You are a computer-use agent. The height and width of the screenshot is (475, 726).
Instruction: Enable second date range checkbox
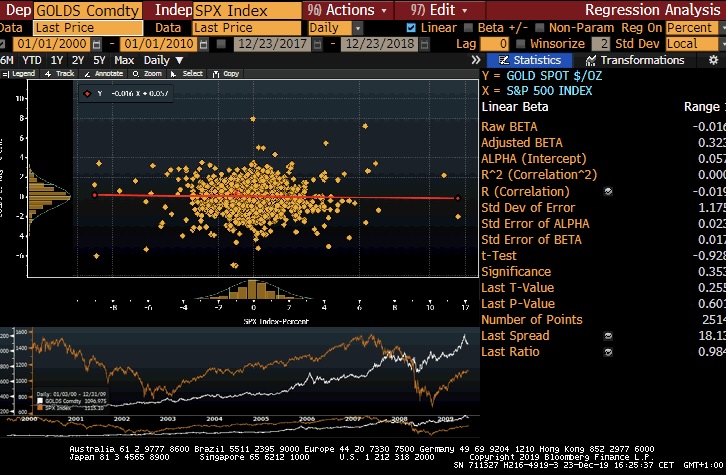pyautogui.click(x=221, y=44)
